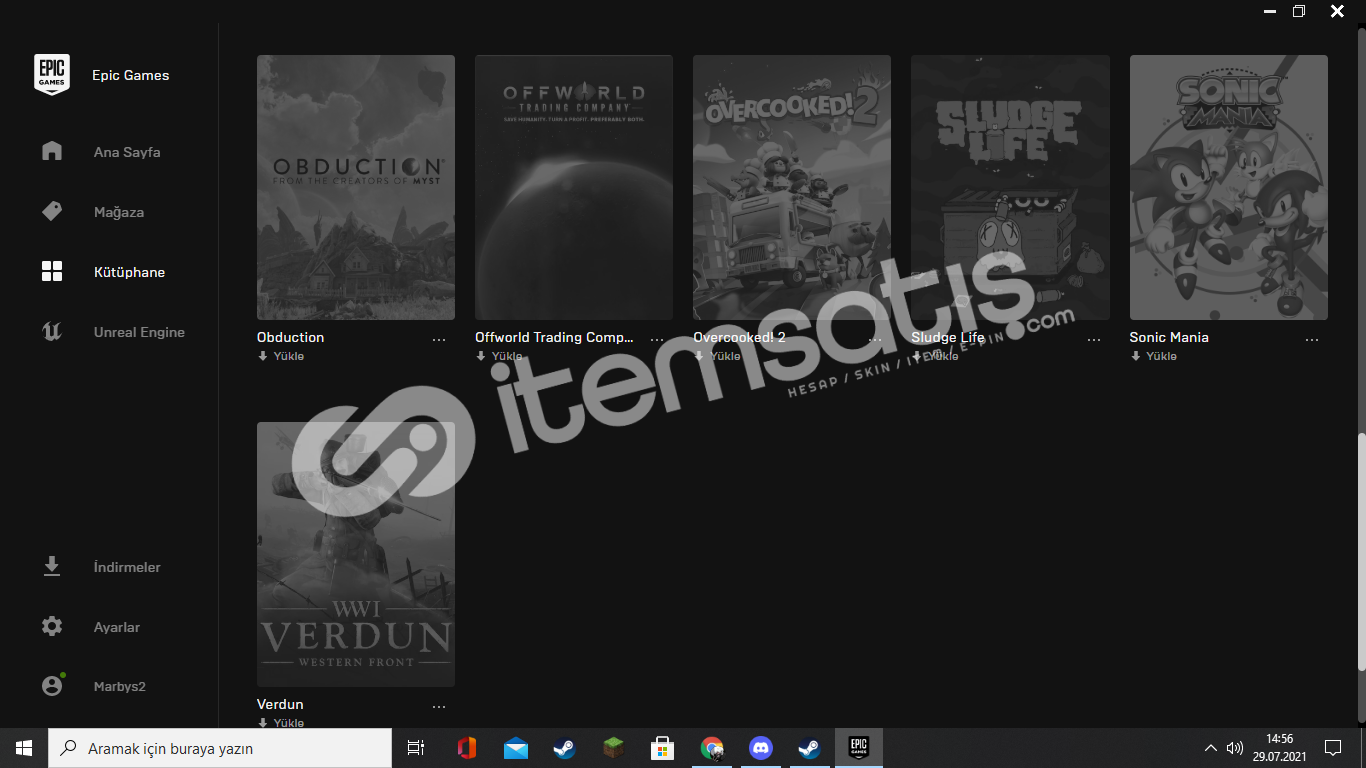1366x768 pixels.
Task: Show hidden system tray icons
Action: [1211, 748]
